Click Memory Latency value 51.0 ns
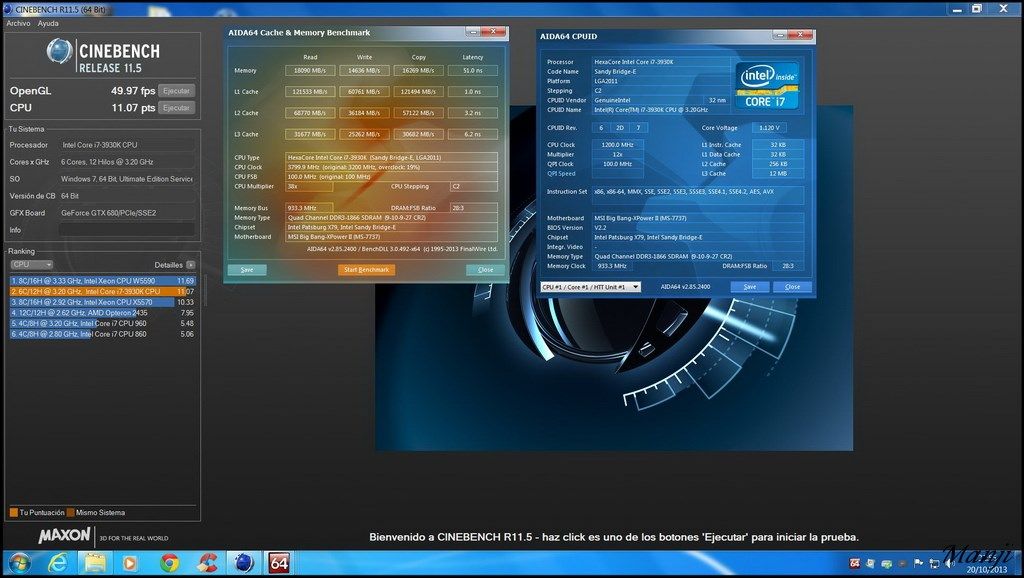 (473, 71)
